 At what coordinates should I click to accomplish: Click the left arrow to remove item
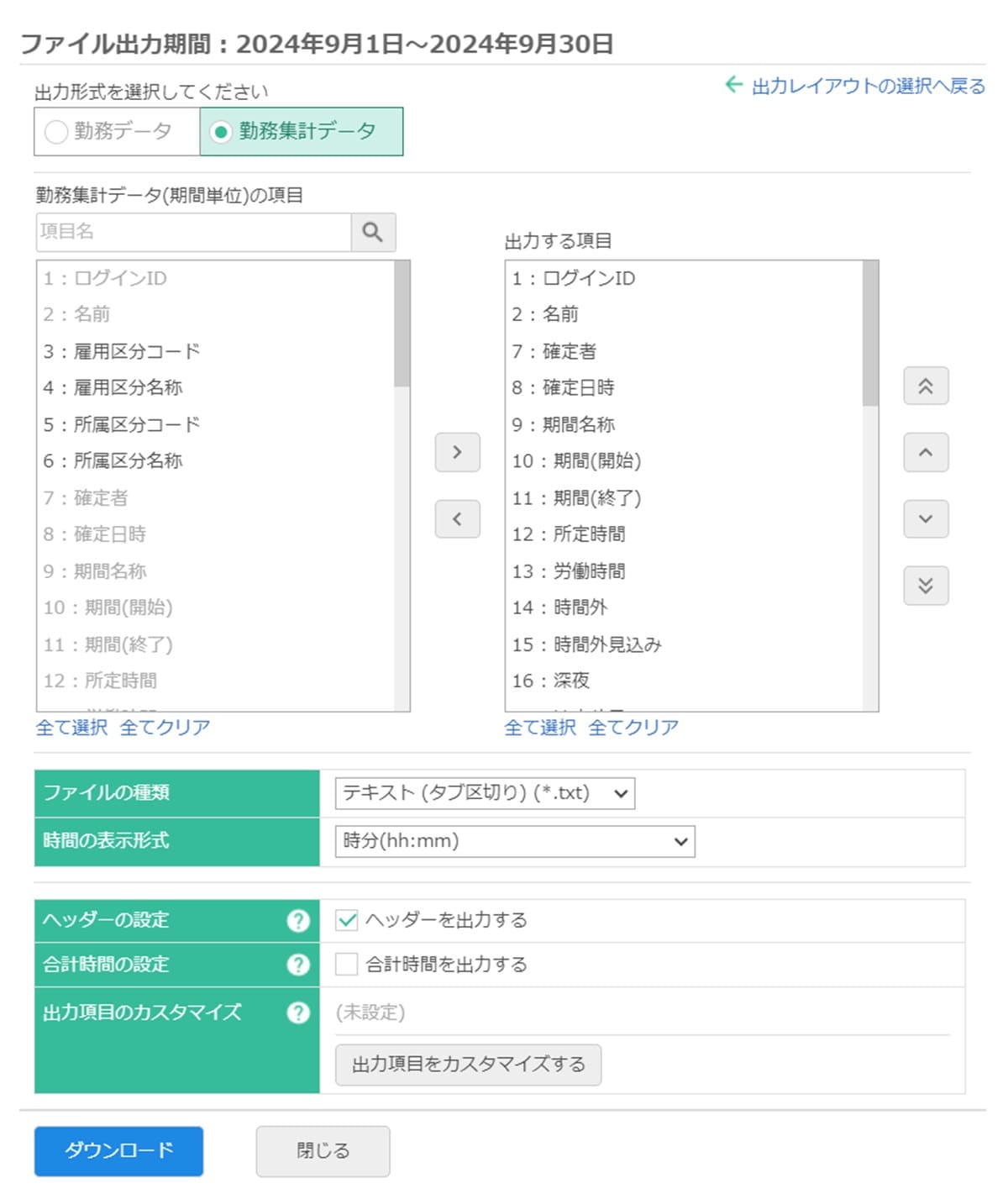(x=457, y=518)
